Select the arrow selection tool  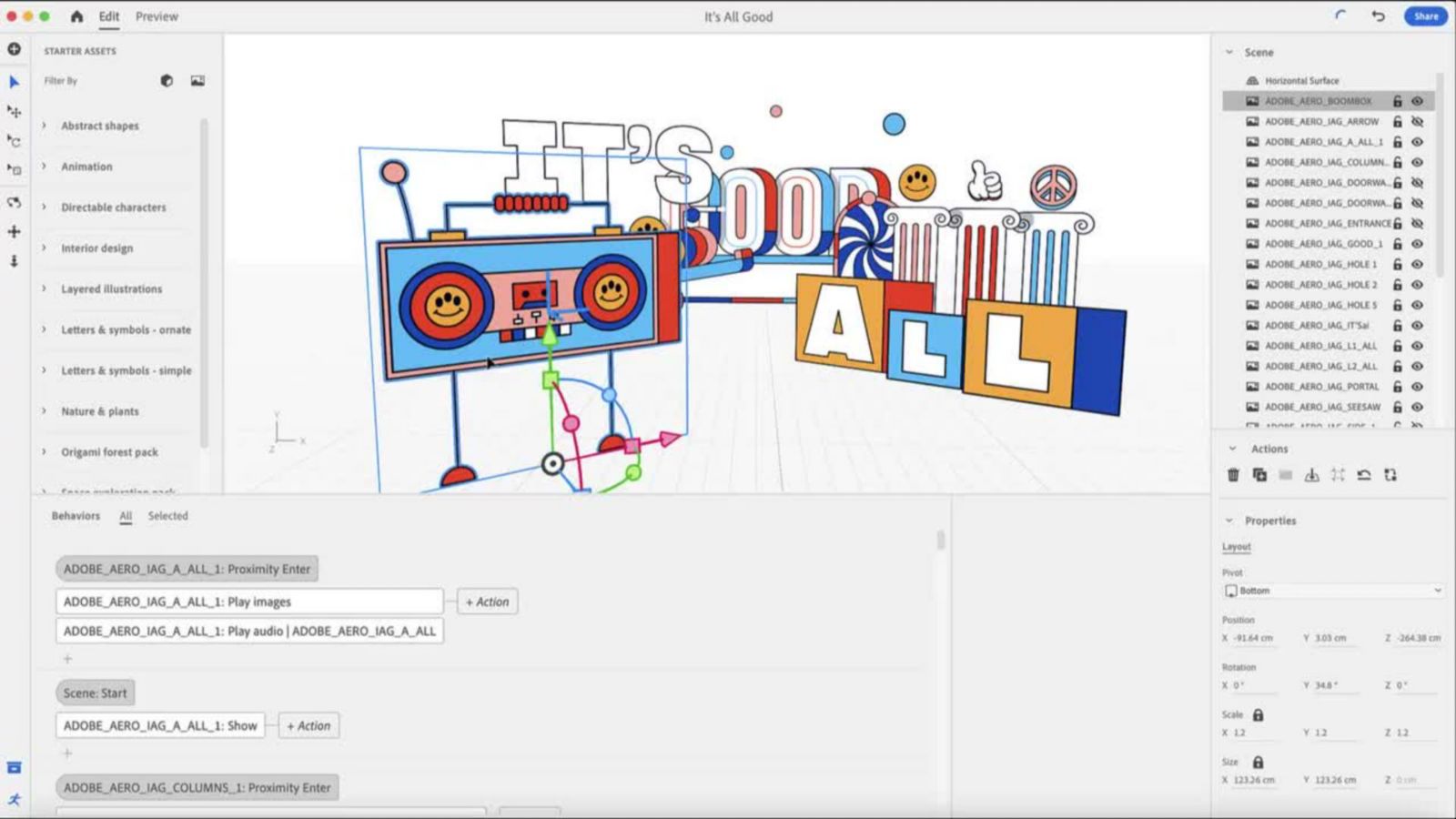click(14, 82)
